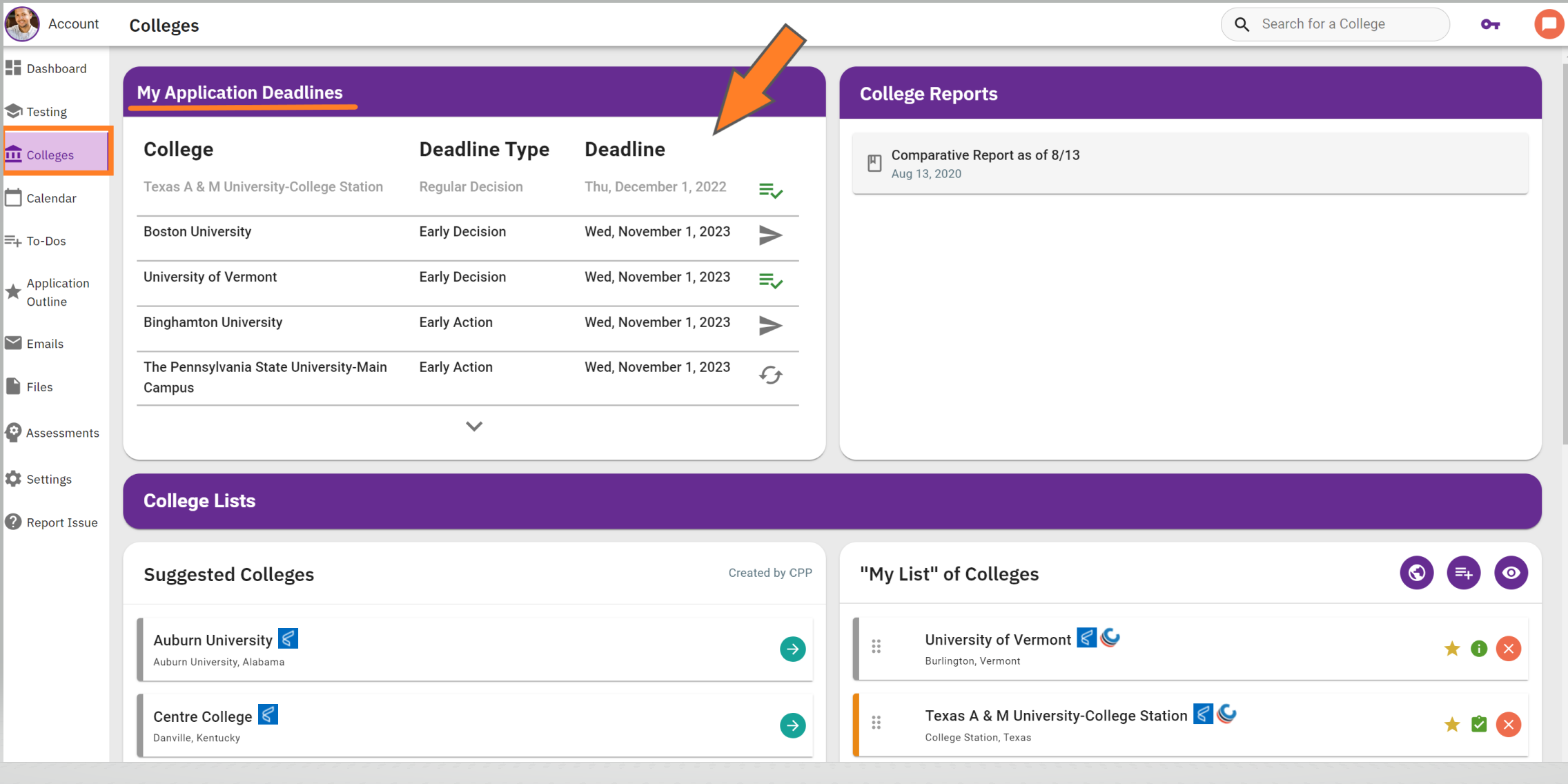
Task: Click University of Vermont in My List
Action: 997,640
